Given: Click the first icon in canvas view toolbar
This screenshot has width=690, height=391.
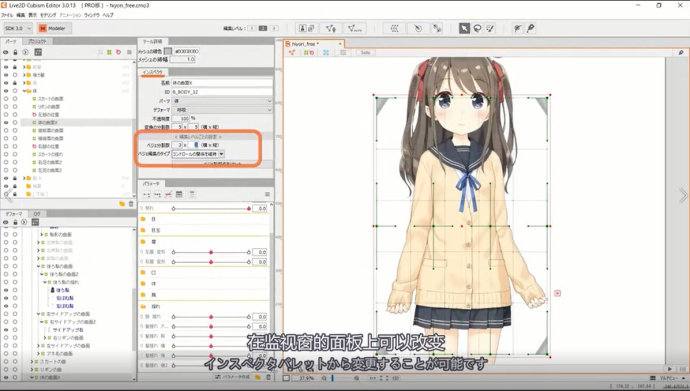Looking at the screenshot, I should 292,52.
